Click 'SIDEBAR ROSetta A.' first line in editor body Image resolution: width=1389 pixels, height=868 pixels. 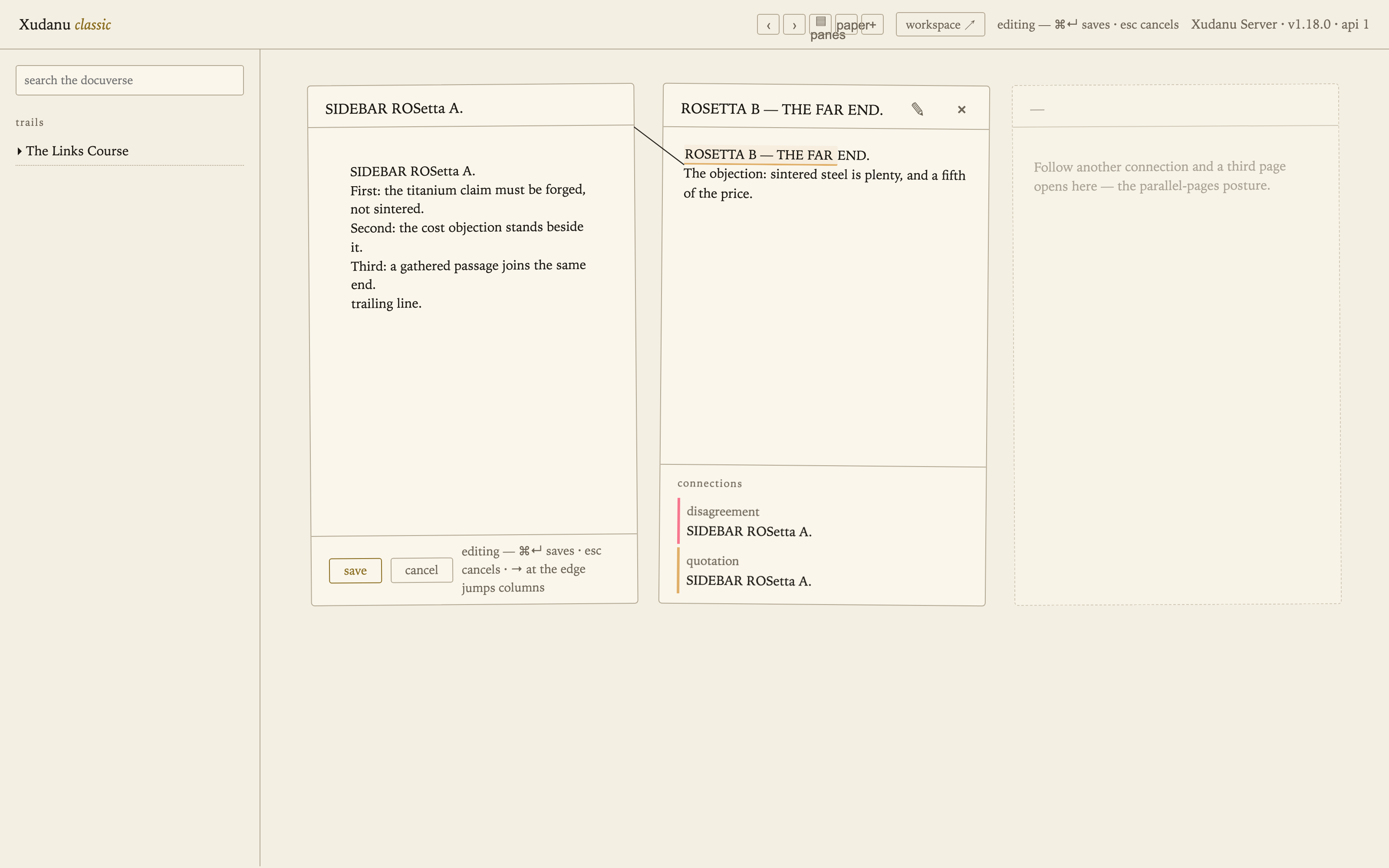[x=413, y=171]
